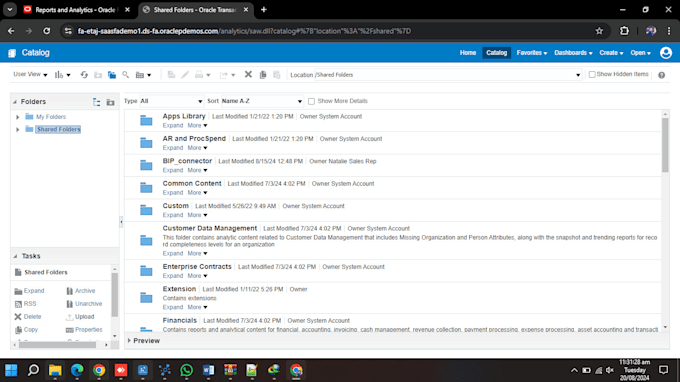Screen dimensions: 680x382
Task: Click the Up folder icon in toolbar
Action: (98, 75)
